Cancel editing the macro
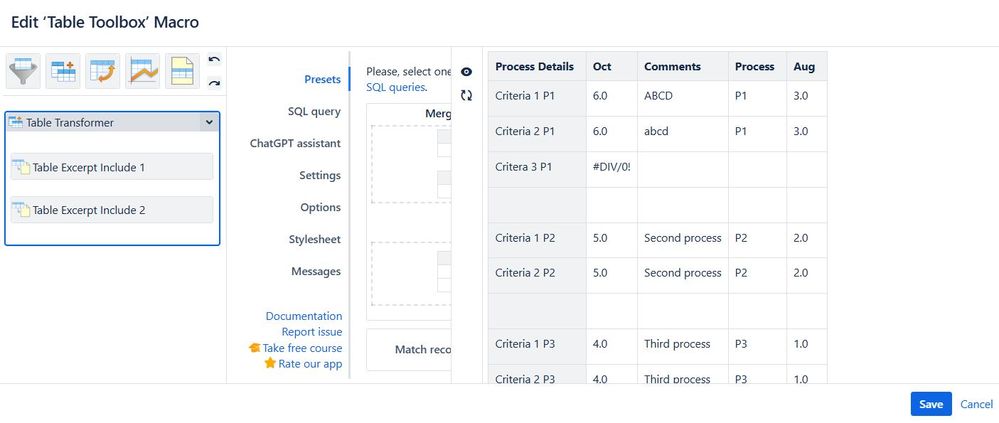Viewport: 999px width, 423px height. click(976, 404)
